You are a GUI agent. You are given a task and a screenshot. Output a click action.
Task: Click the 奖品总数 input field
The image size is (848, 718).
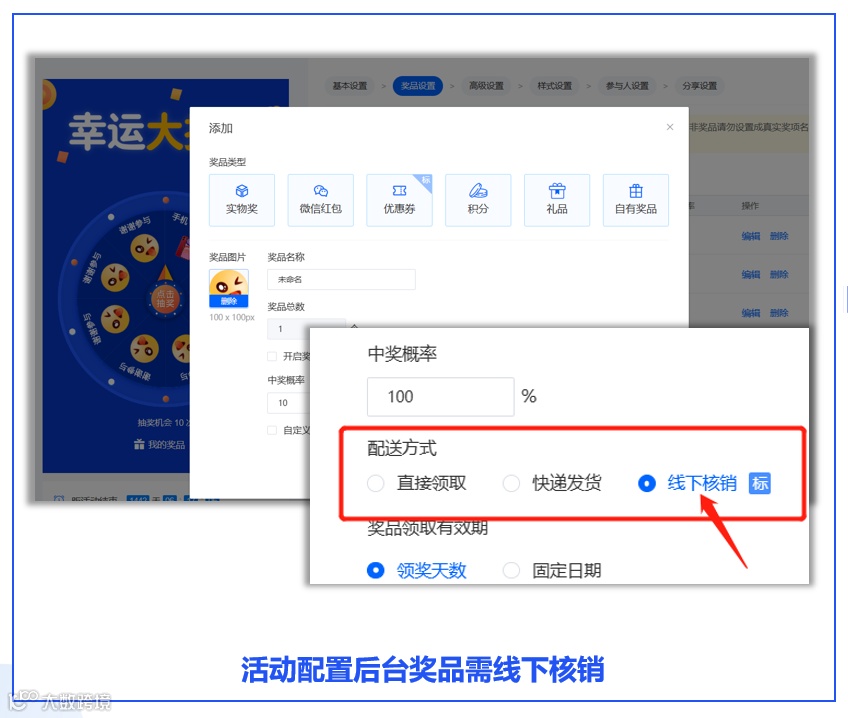point(306,328)
